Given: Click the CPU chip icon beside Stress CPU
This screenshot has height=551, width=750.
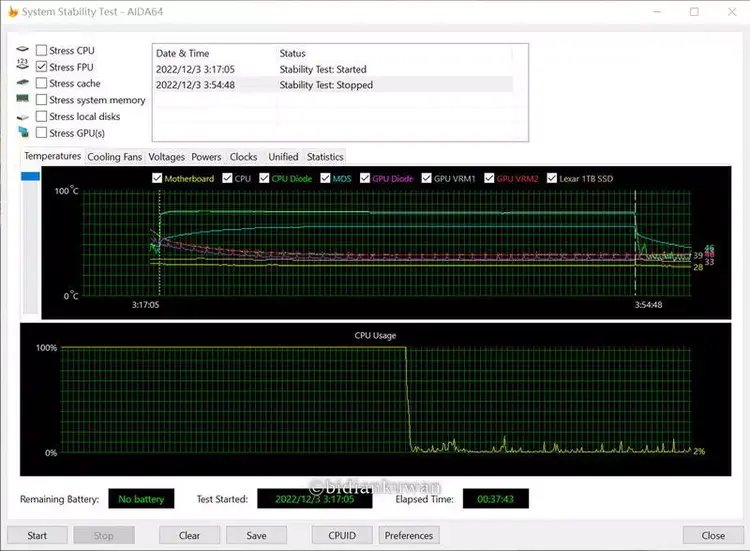Looking at the screenshot, I should (22, 50).
